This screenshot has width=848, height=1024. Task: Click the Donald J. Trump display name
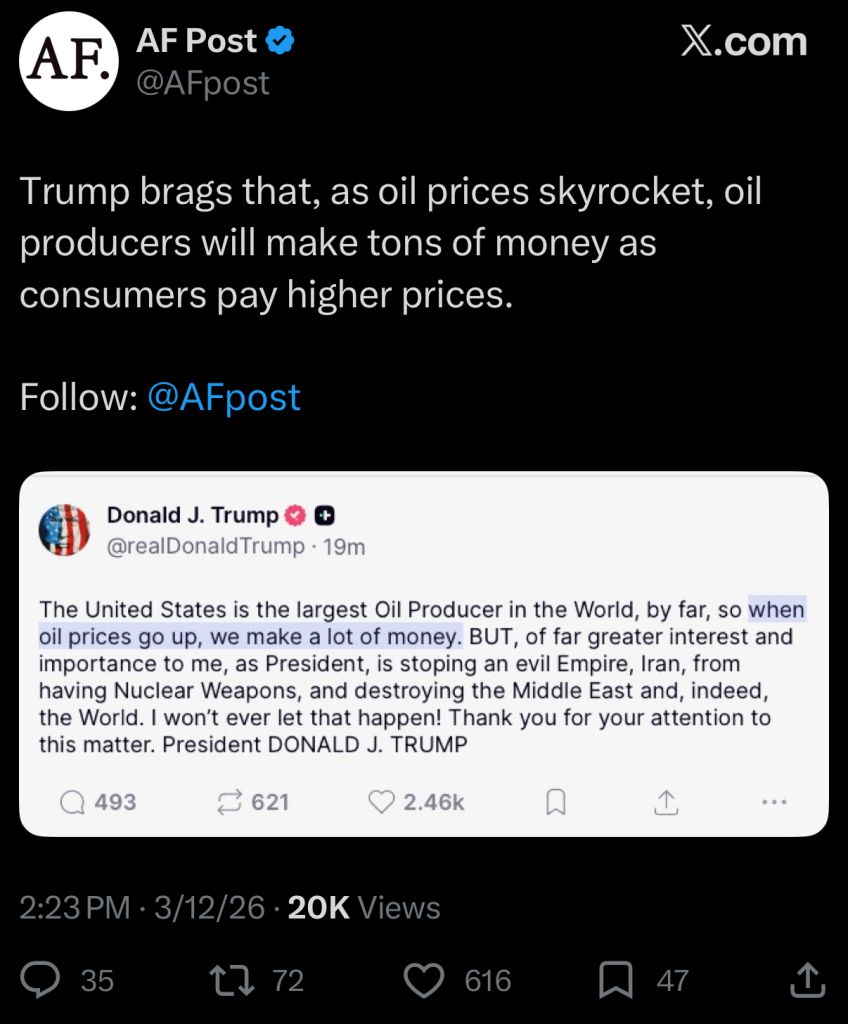point(192,515)
